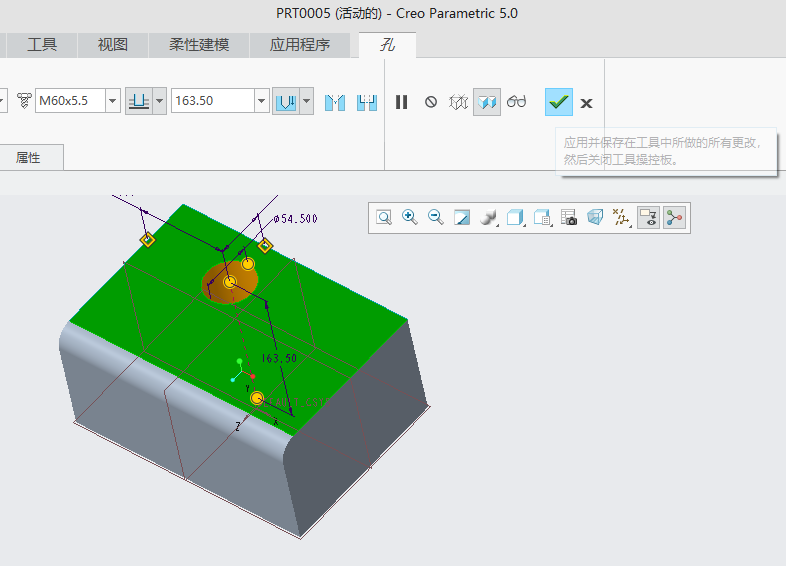Screen dimensions: 786x566
Task: Toggle unattached preview mode icon
Action: click(458, 102)
